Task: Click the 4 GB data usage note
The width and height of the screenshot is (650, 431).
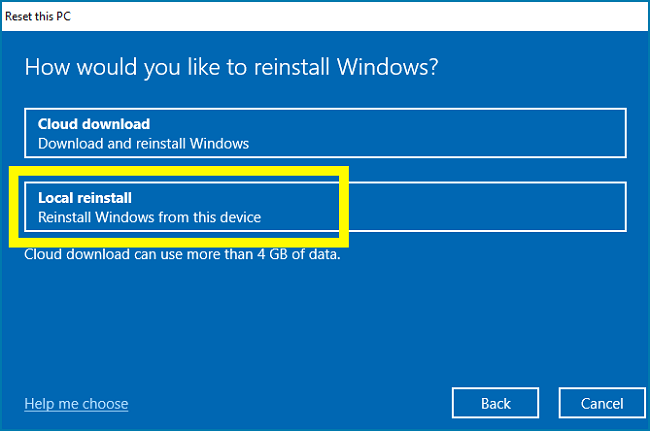Action: click(181, 255)
